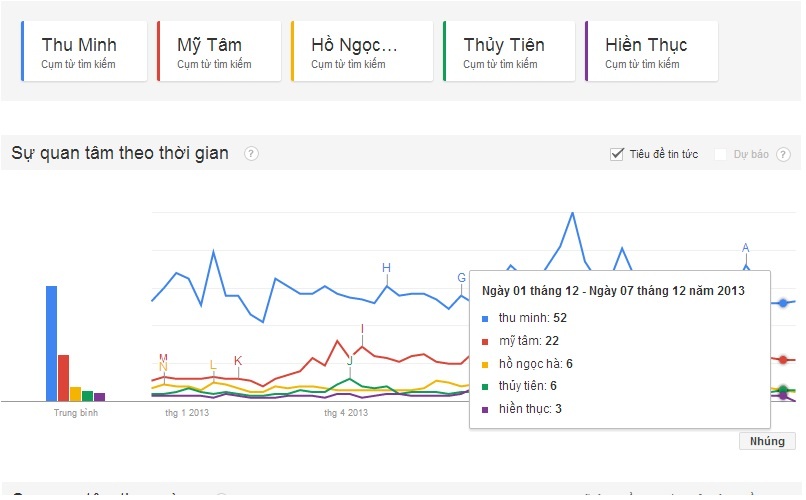806x500 pixels.
Task: Click the Nhúng embed button
Action: (x=767, y=441)
